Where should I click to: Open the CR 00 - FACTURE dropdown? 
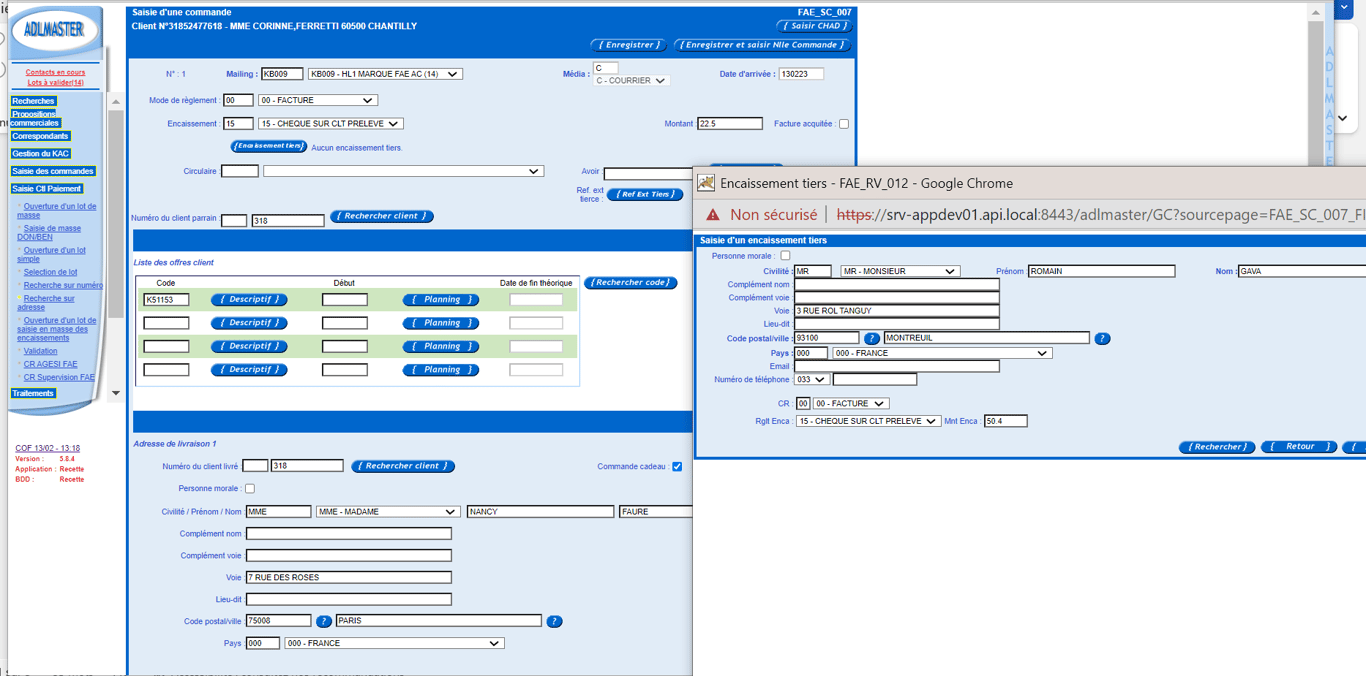coord(850,404)
